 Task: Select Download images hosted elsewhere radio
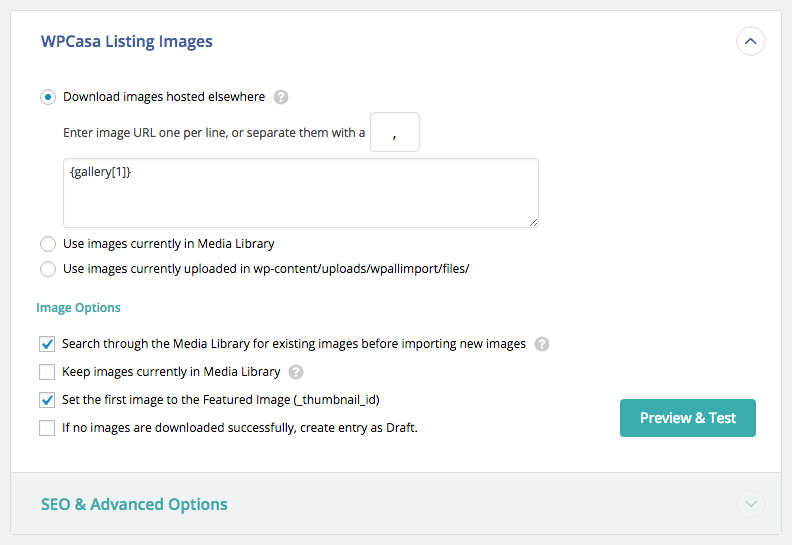47,97
